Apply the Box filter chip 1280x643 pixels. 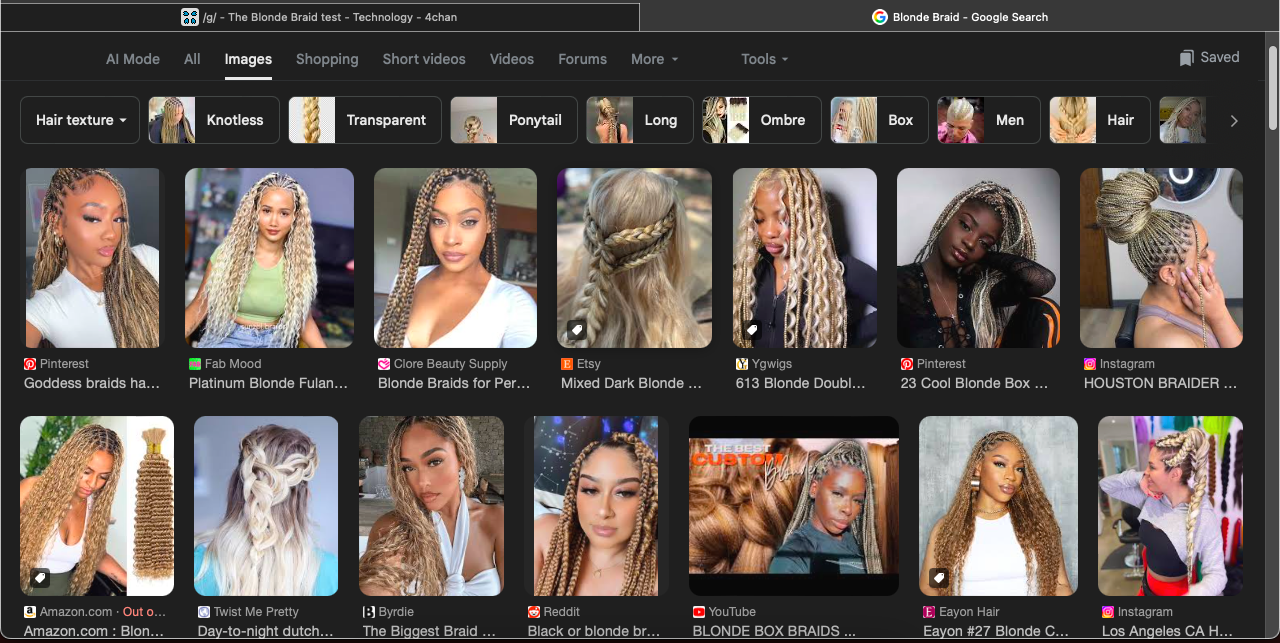(879, 120)
